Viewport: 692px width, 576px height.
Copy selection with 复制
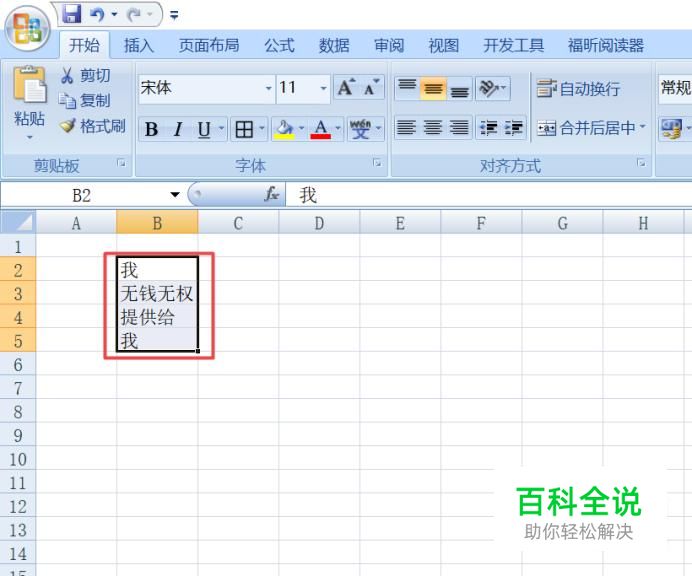pos(85,101)
